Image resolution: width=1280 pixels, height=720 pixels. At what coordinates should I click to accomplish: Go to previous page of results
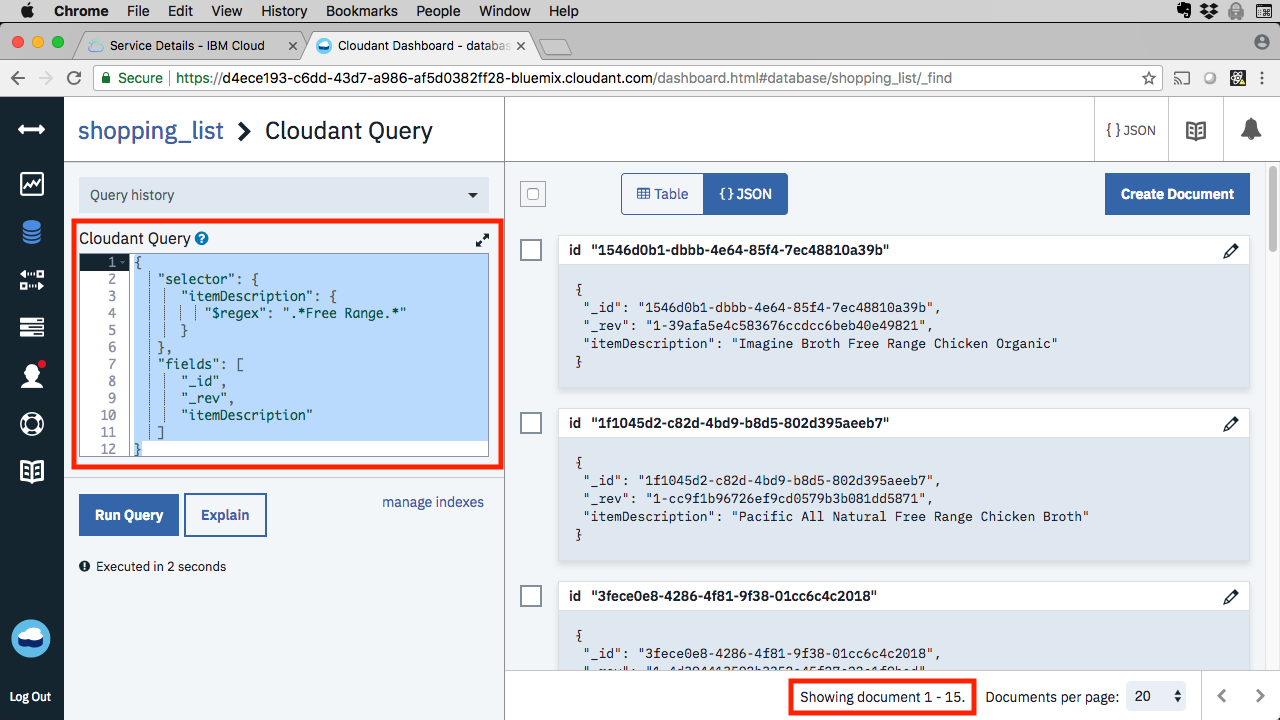(1222, 696)
